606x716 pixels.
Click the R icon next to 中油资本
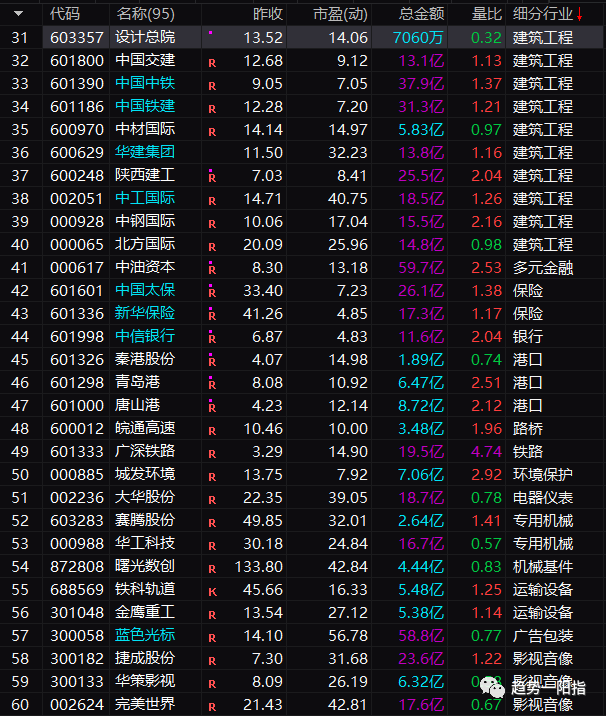pos(212,270)
